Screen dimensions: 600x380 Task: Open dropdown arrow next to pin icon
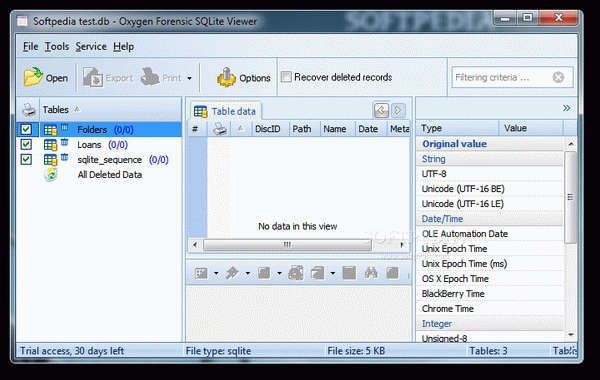coord(248,273)
